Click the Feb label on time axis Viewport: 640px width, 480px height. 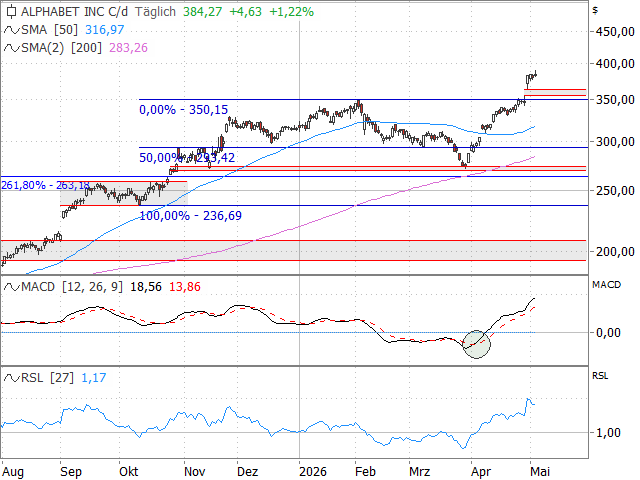(x=365, y=472)
